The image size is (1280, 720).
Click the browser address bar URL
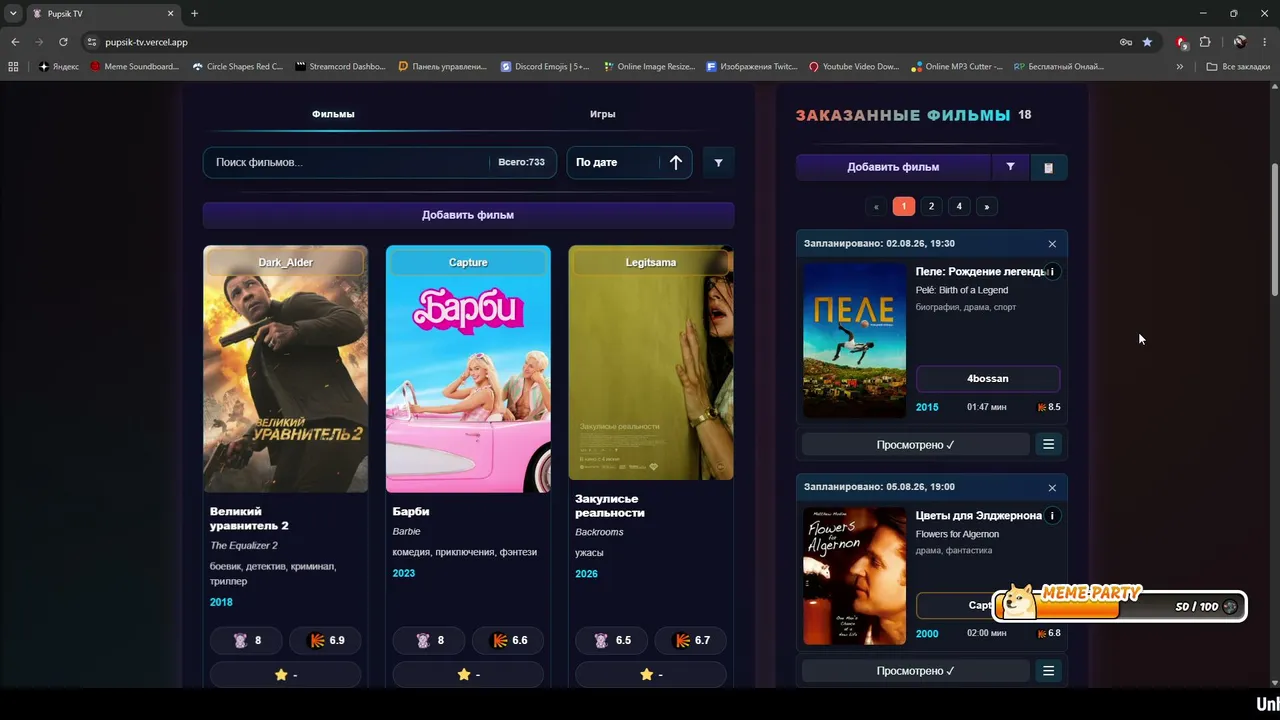146,42
